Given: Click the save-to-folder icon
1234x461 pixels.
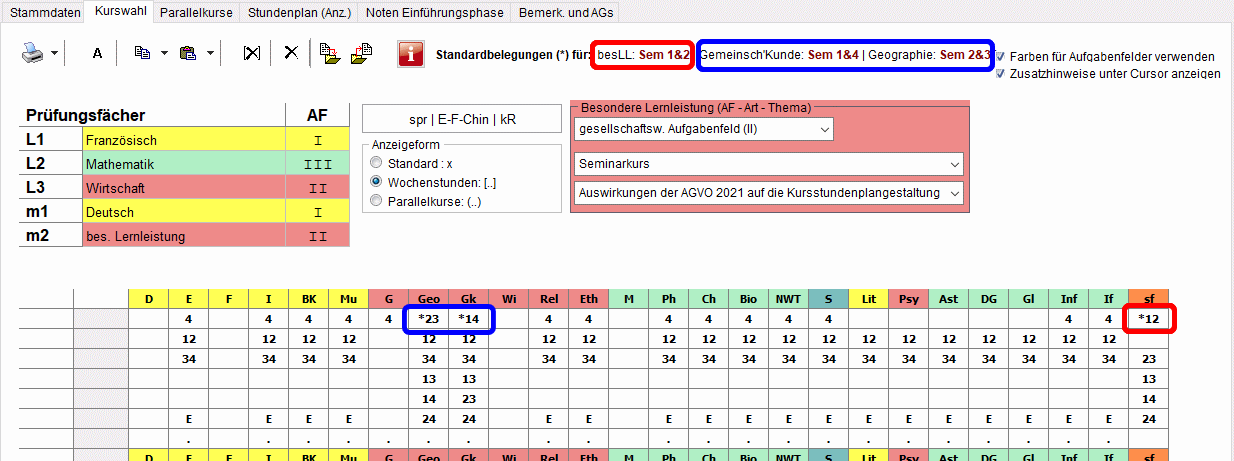Looking at the screenshot, I should click(329, 53).
